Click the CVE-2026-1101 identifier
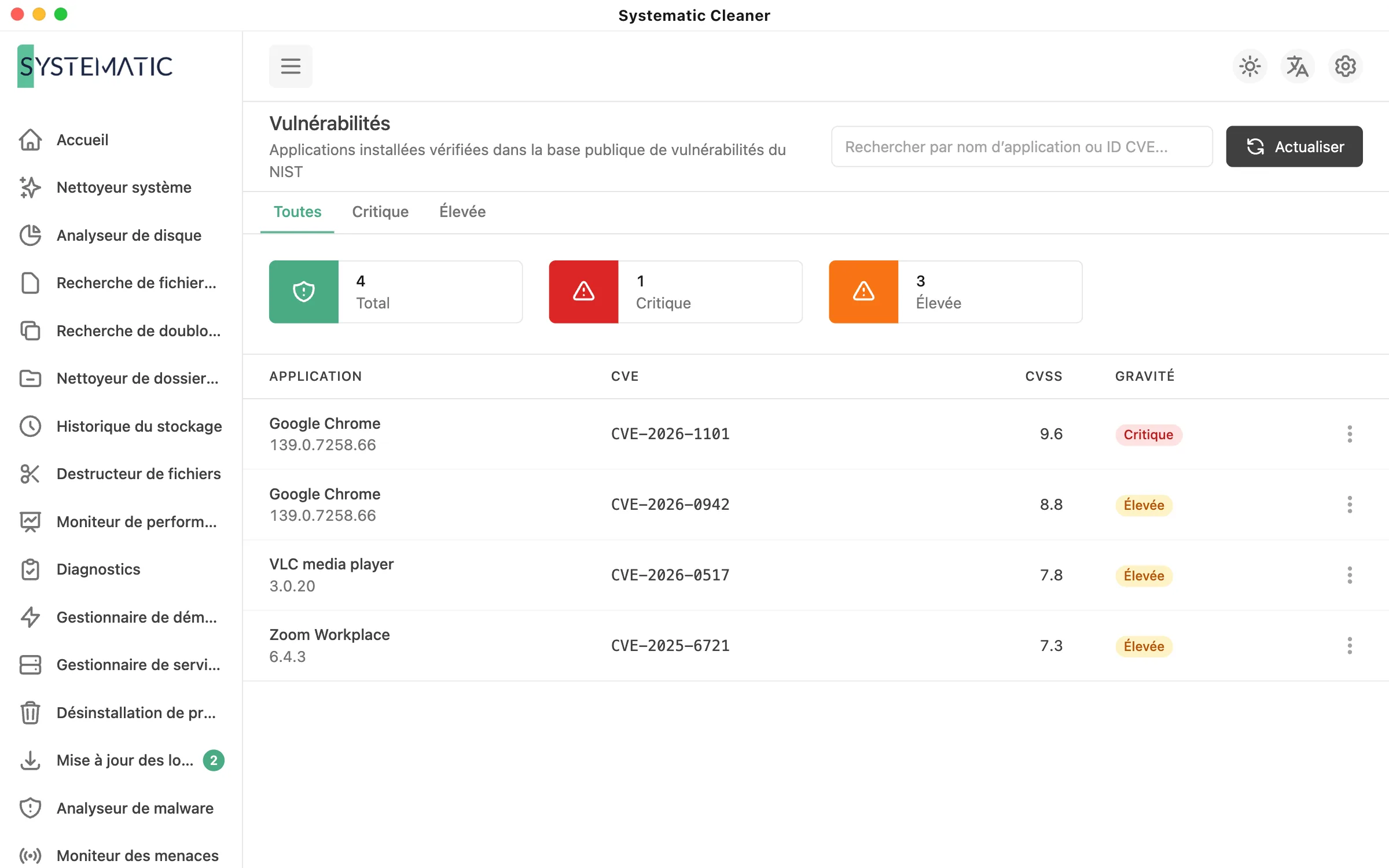This screenshot has width=1389, height=868. click(x=670, y=434)
